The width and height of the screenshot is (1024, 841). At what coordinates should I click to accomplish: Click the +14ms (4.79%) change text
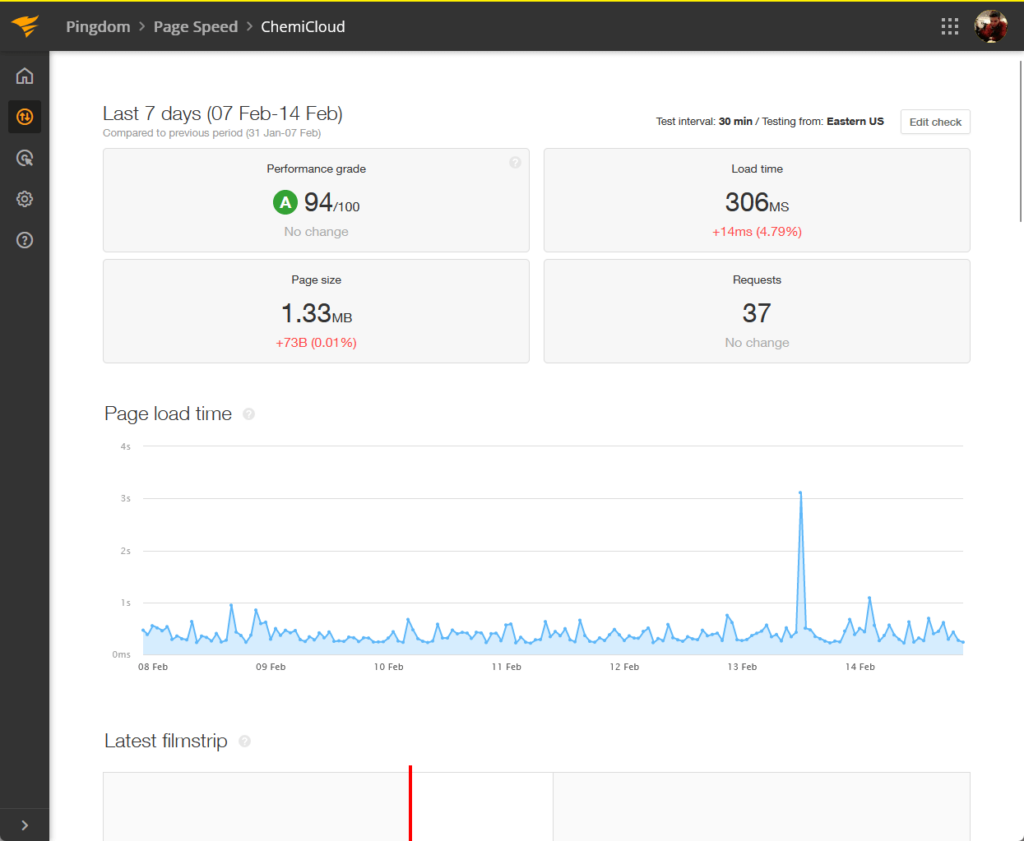point(757,232)
